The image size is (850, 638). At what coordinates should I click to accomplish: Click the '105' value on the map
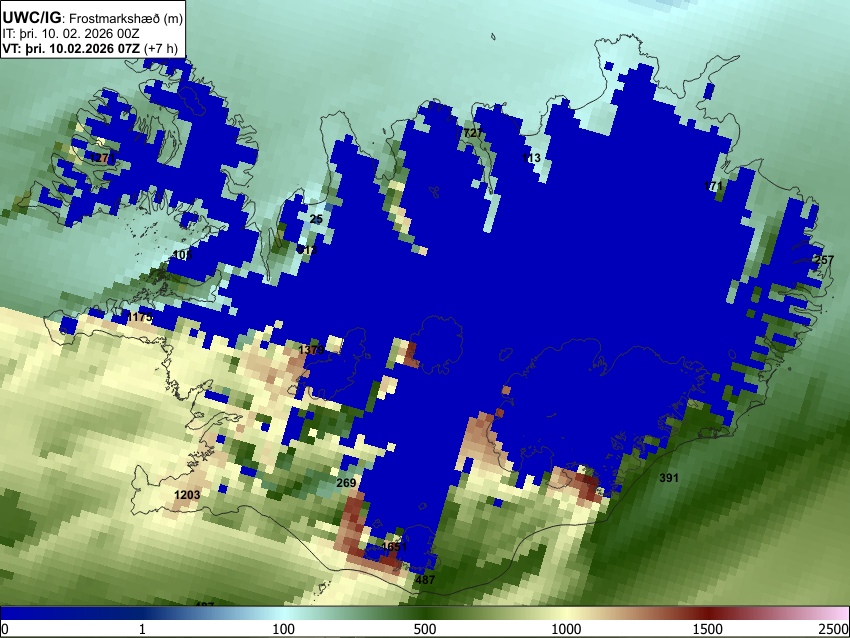(183, 255)
